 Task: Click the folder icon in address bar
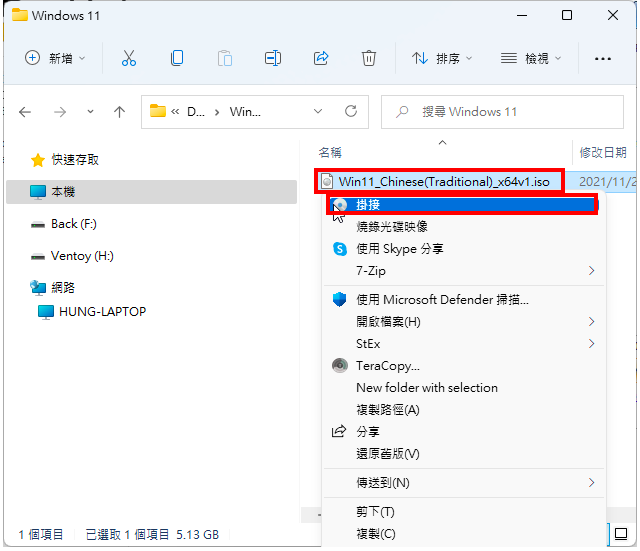(158, 111)
